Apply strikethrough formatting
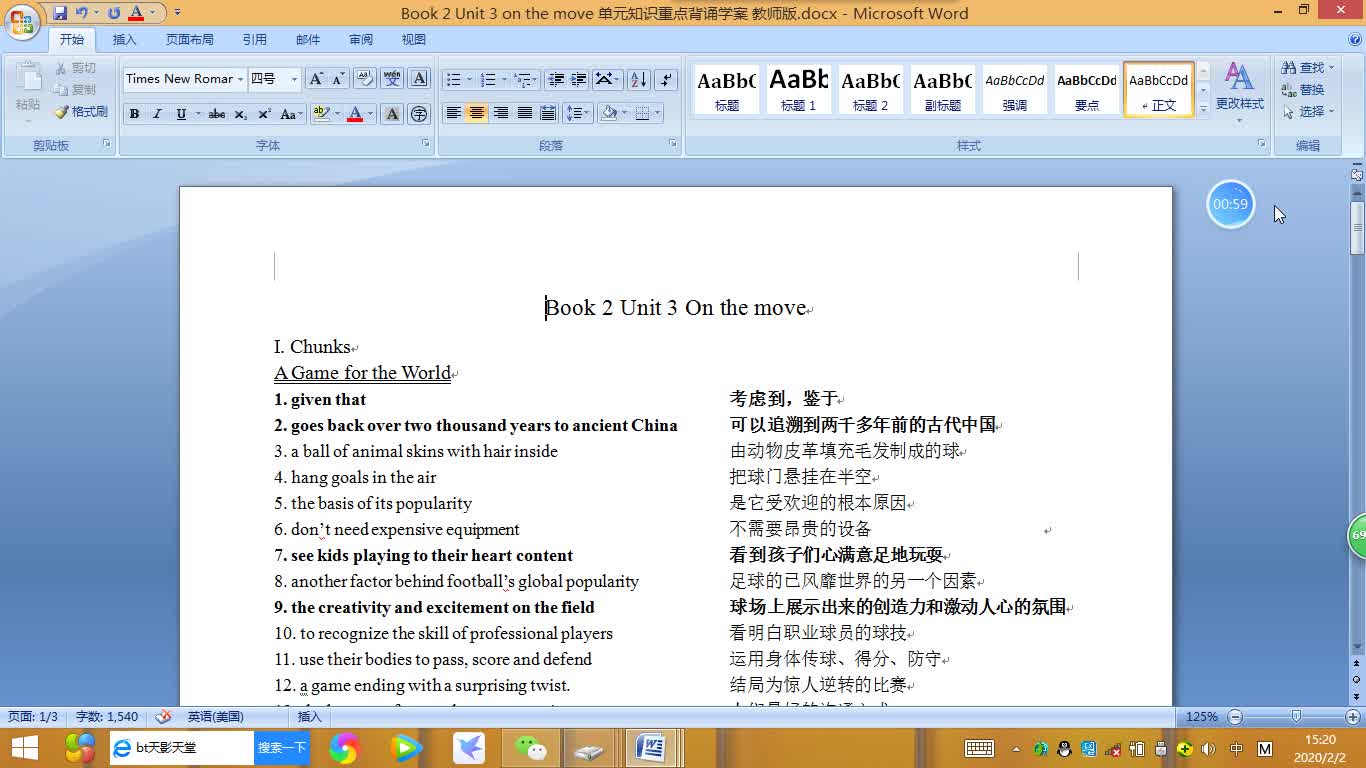Screen dimensions: 1366x768 tap(217, 114)
